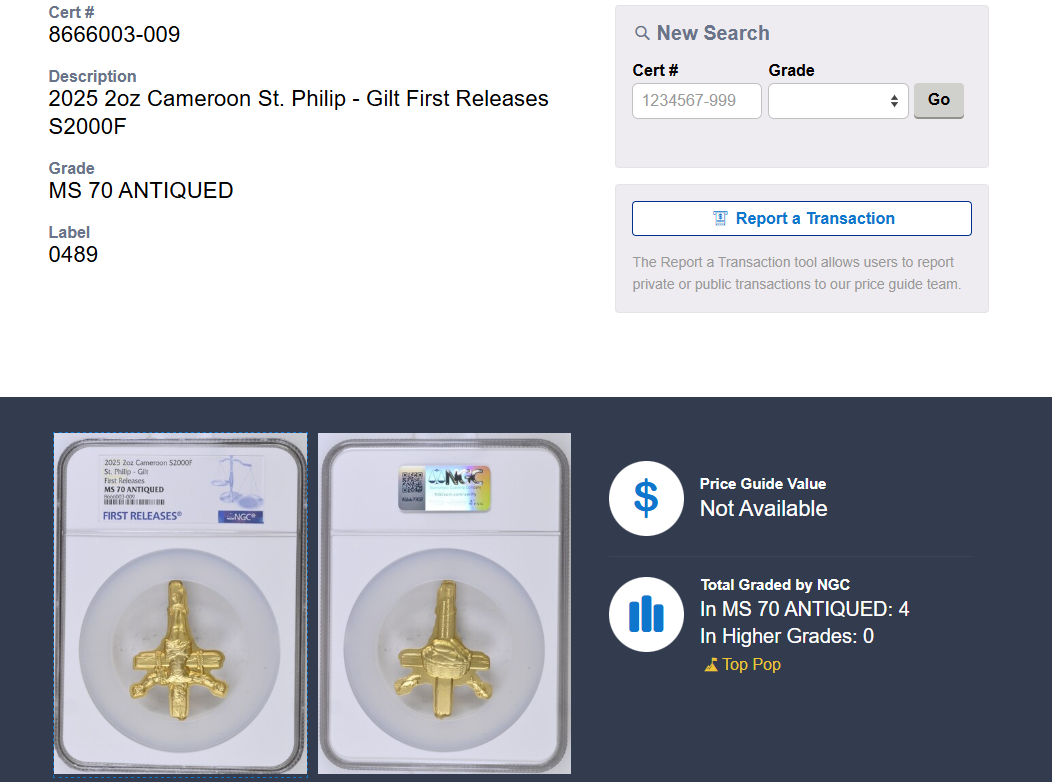Click the bar chart Total Graded icon
Image resolution: width=1052 pixels, height=782 pixels.
pyautogui.click(x=646, y=614)
